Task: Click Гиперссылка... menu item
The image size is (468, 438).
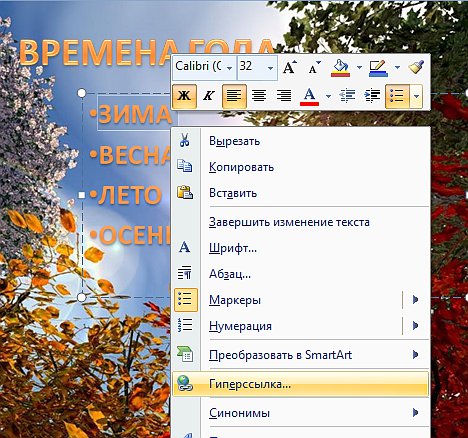Action: (x=301, y=384)
